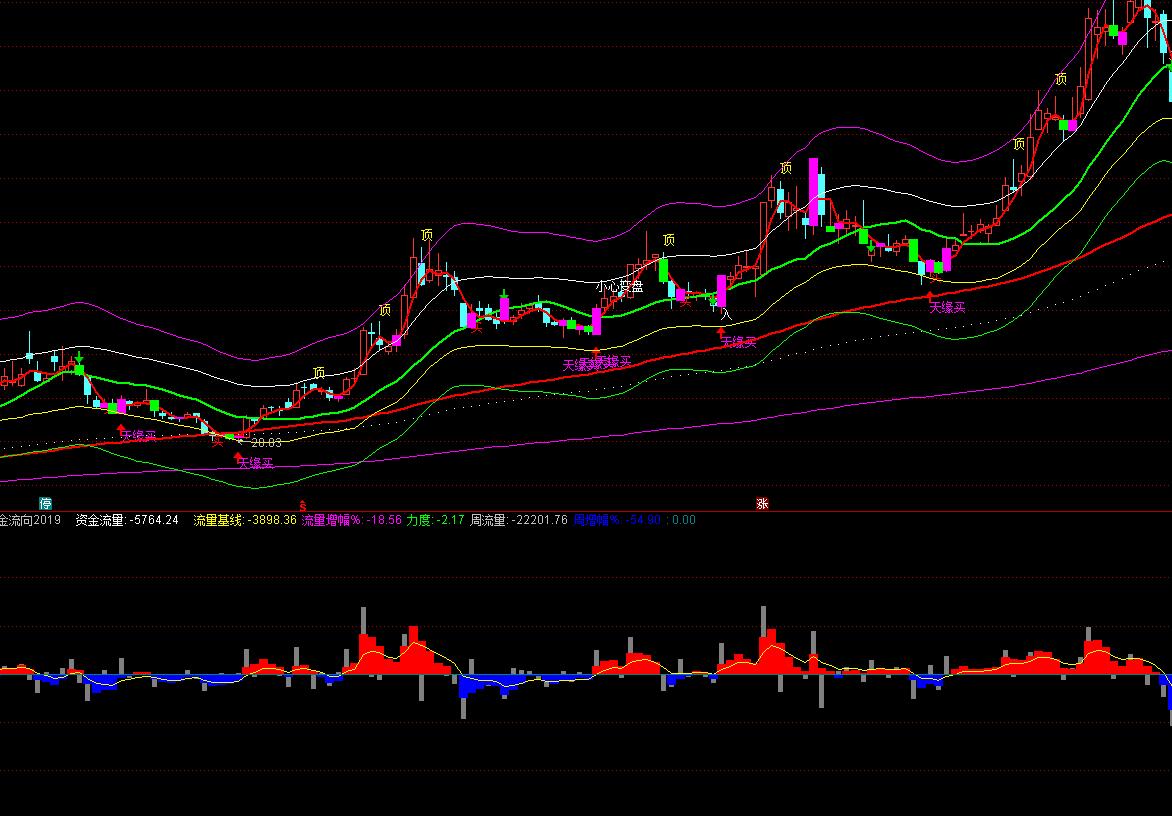
Task: Click the first 顶 marker on the left
Action: [x=319, y=373]
